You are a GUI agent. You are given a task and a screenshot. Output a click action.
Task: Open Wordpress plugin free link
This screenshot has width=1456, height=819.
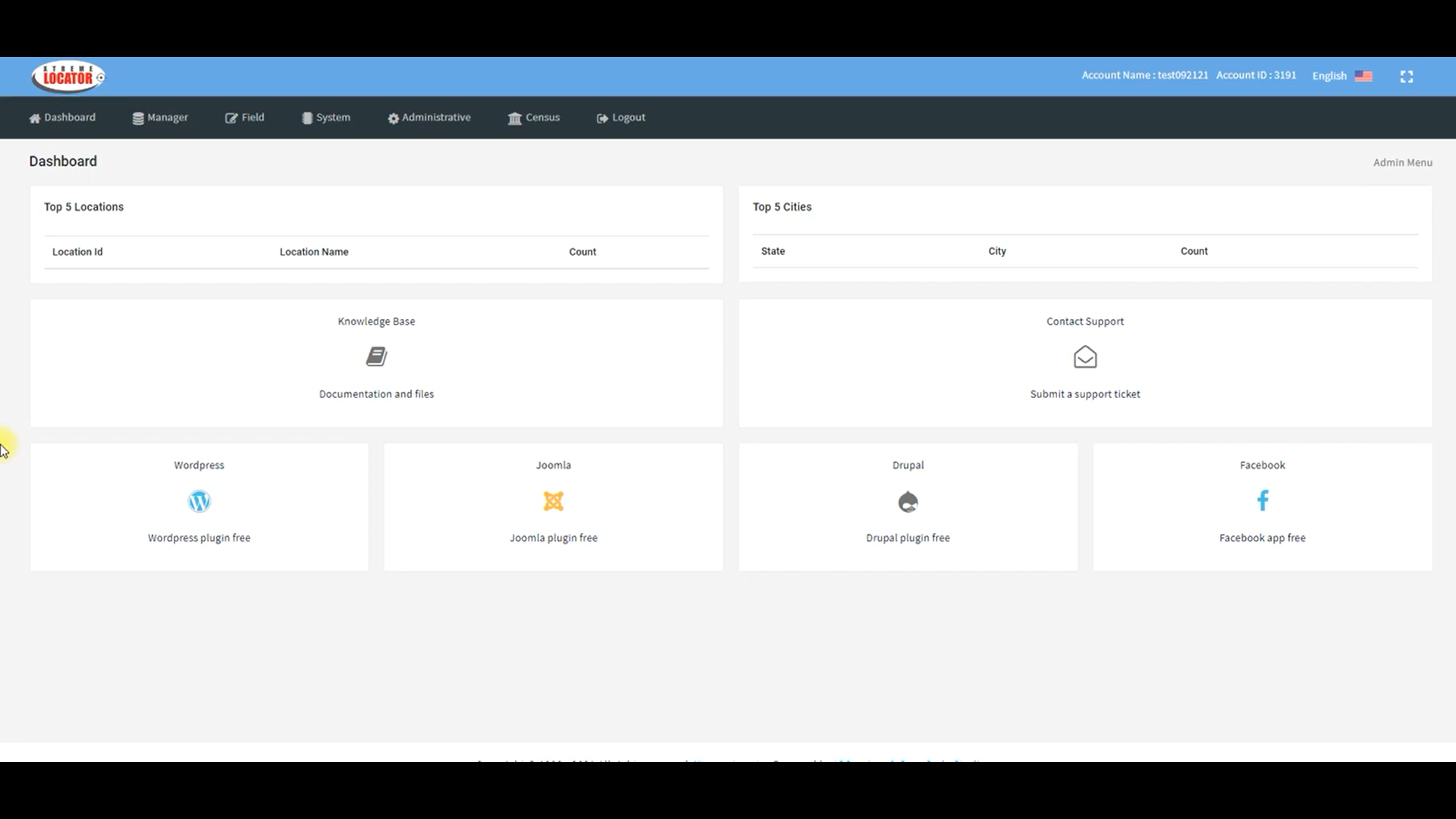coord(199,538)
